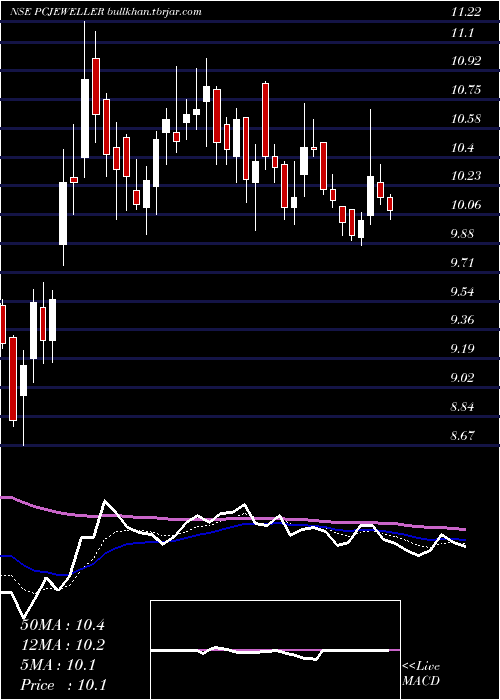Viewport: 500px width, 700px height.
Task: Click the 11.22 price axis label
Action: pos(466,12)
